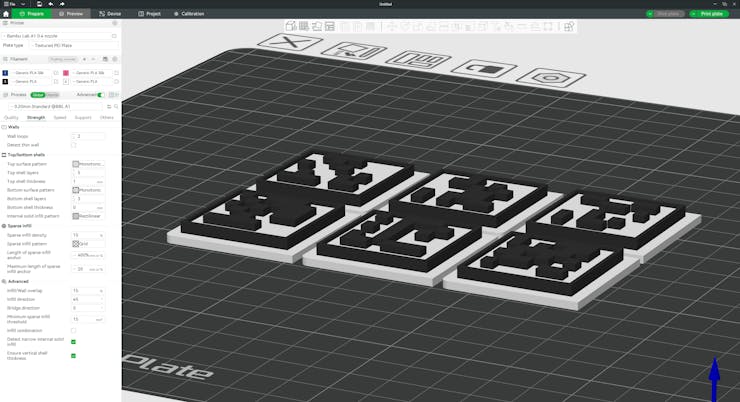Toggle Detect narrow internal solid infill checkbox
Viewport: 740px width, 402px height.
click(74, 342)
